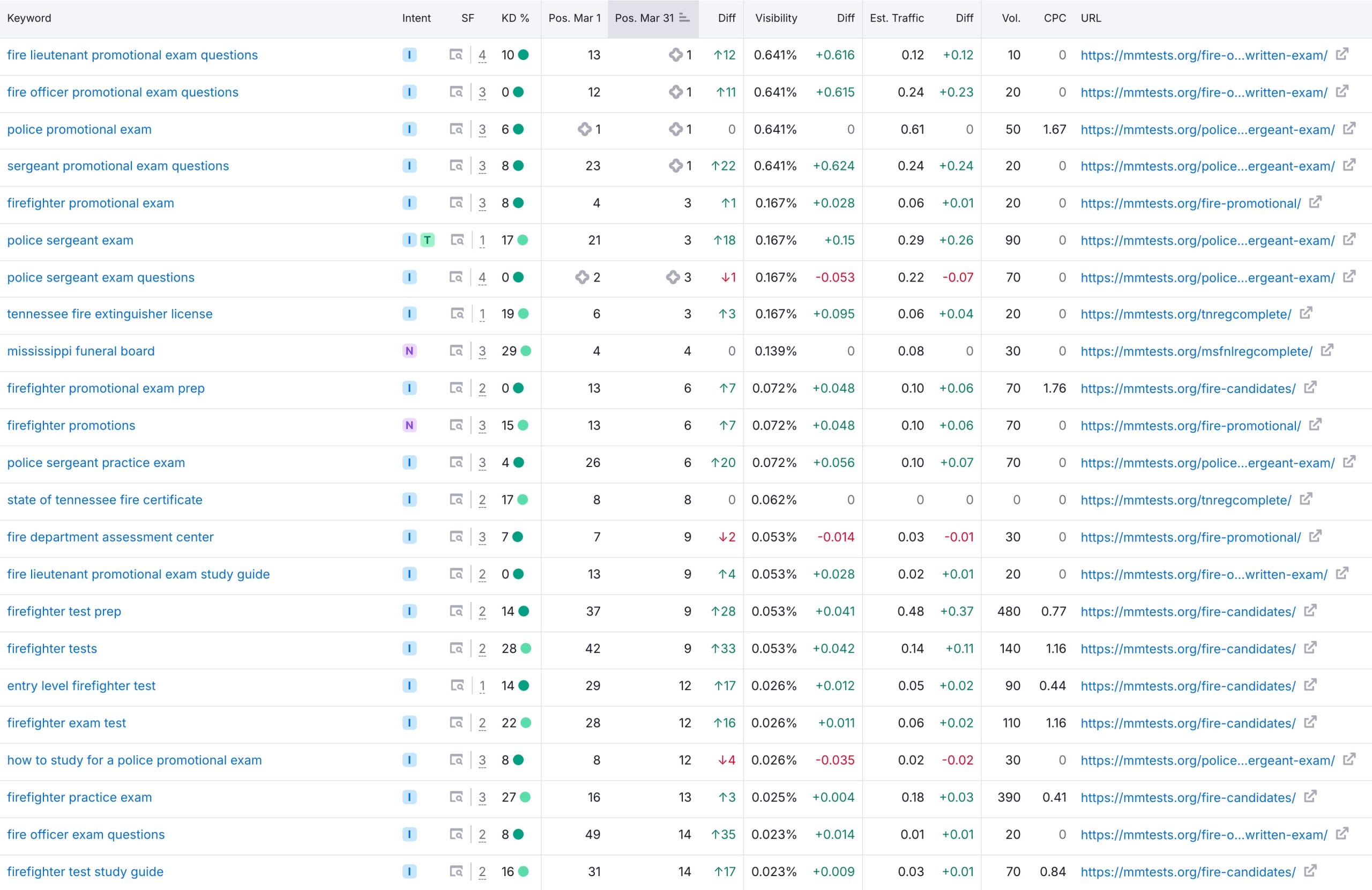Sort by Vol. column header
Image resolution: width=1372 pixels, height=890 pixels.
click(1011, 18)
